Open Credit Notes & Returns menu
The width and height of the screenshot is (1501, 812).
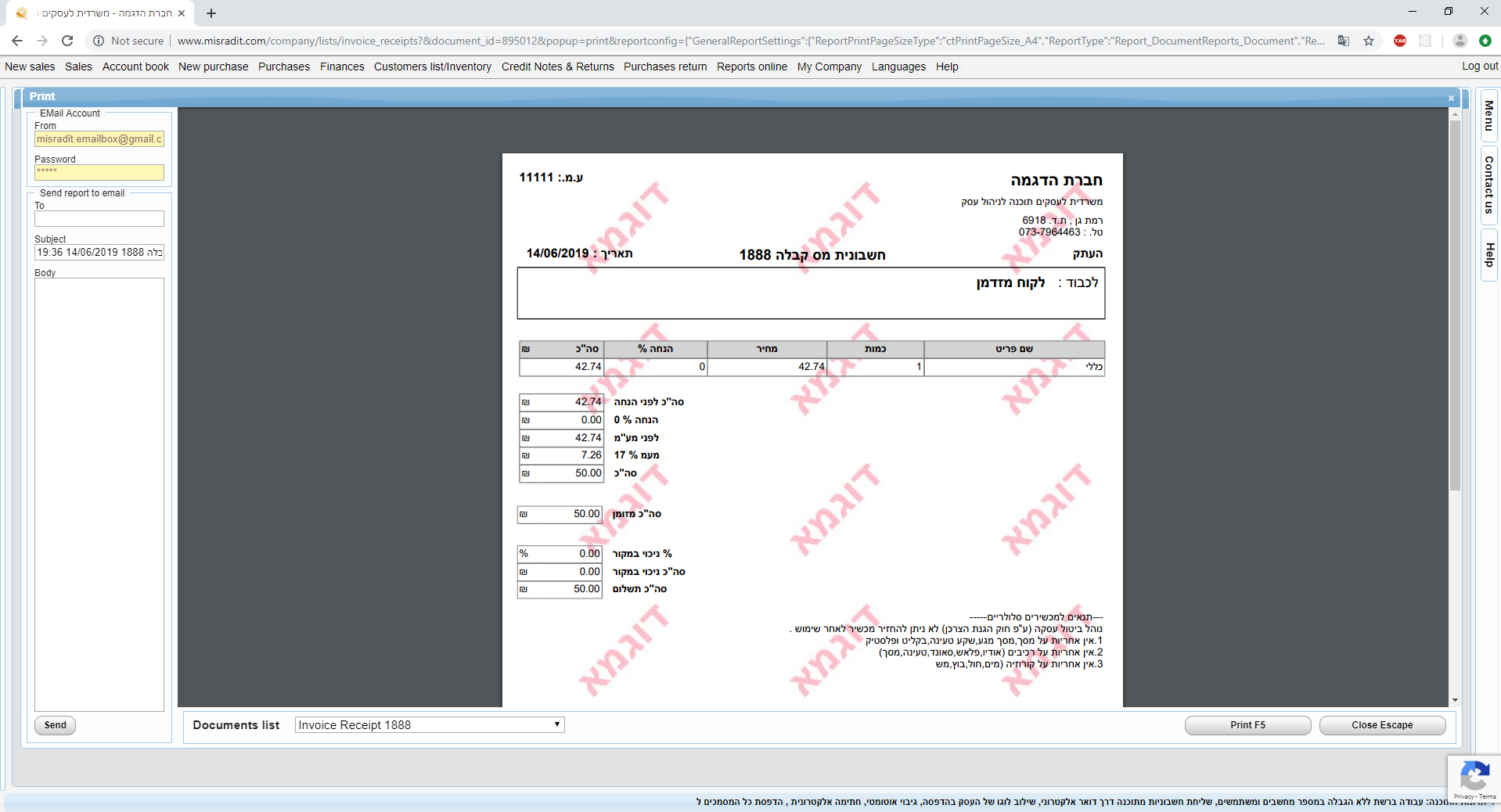pyautogui.click(x=558, y=66)
